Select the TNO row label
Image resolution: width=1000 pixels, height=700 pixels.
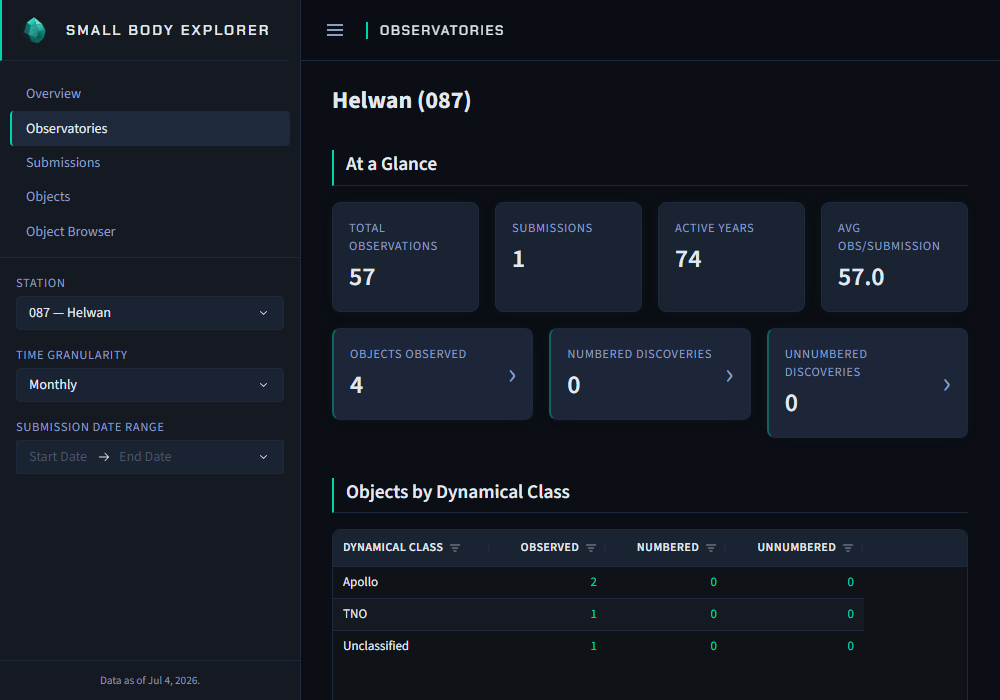tap(355, 614)
